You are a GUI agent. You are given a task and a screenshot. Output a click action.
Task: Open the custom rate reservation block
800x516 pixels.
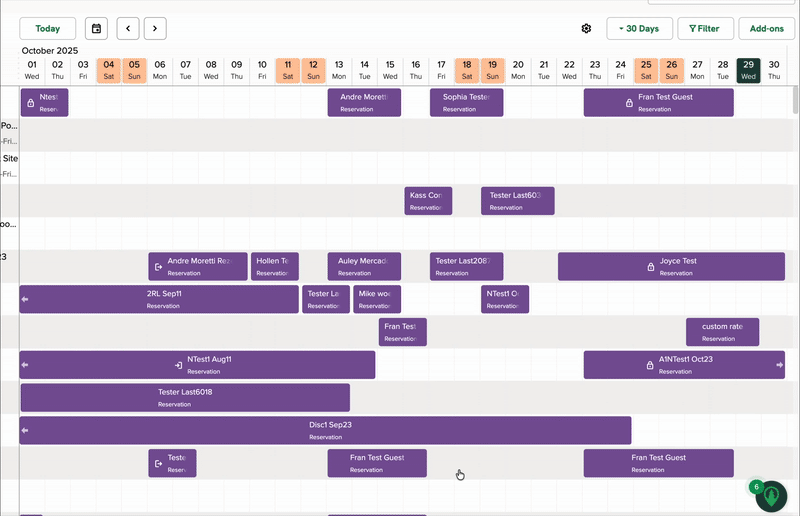pyautogui.click(x=722, y=332)
